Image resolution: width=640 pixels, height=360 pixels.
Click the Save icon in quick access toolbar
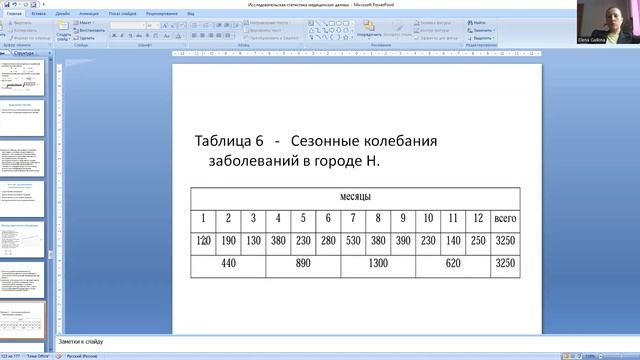tap(7, 4)
